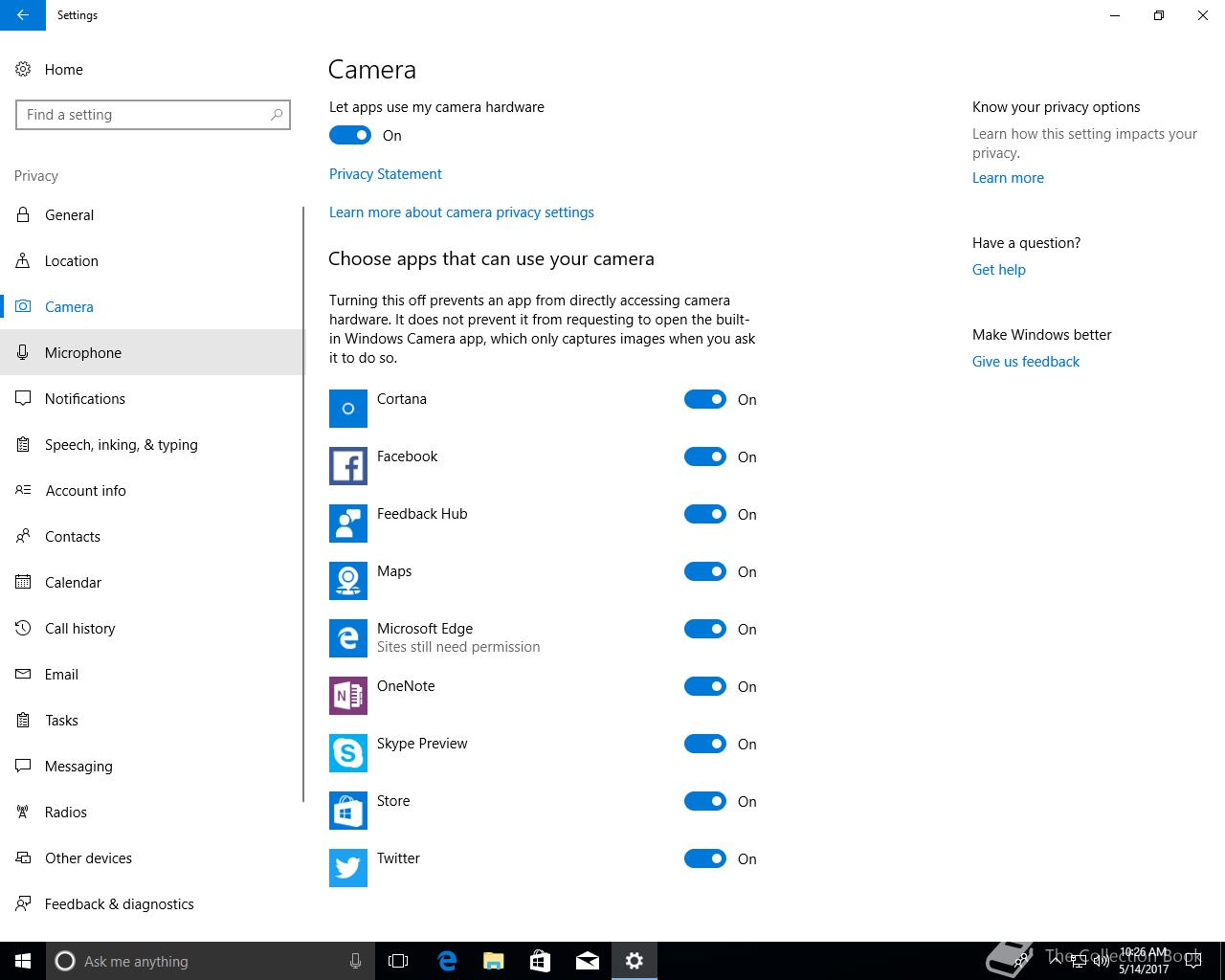Open Task View from the taskbar
1225x980 pixels.
(398, 961)
